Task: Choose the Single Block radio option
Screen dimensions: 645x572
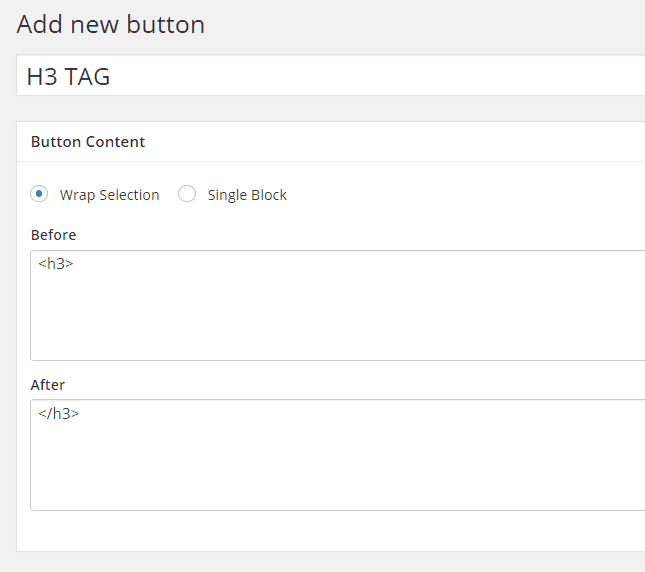Action: tap(187, 194)
